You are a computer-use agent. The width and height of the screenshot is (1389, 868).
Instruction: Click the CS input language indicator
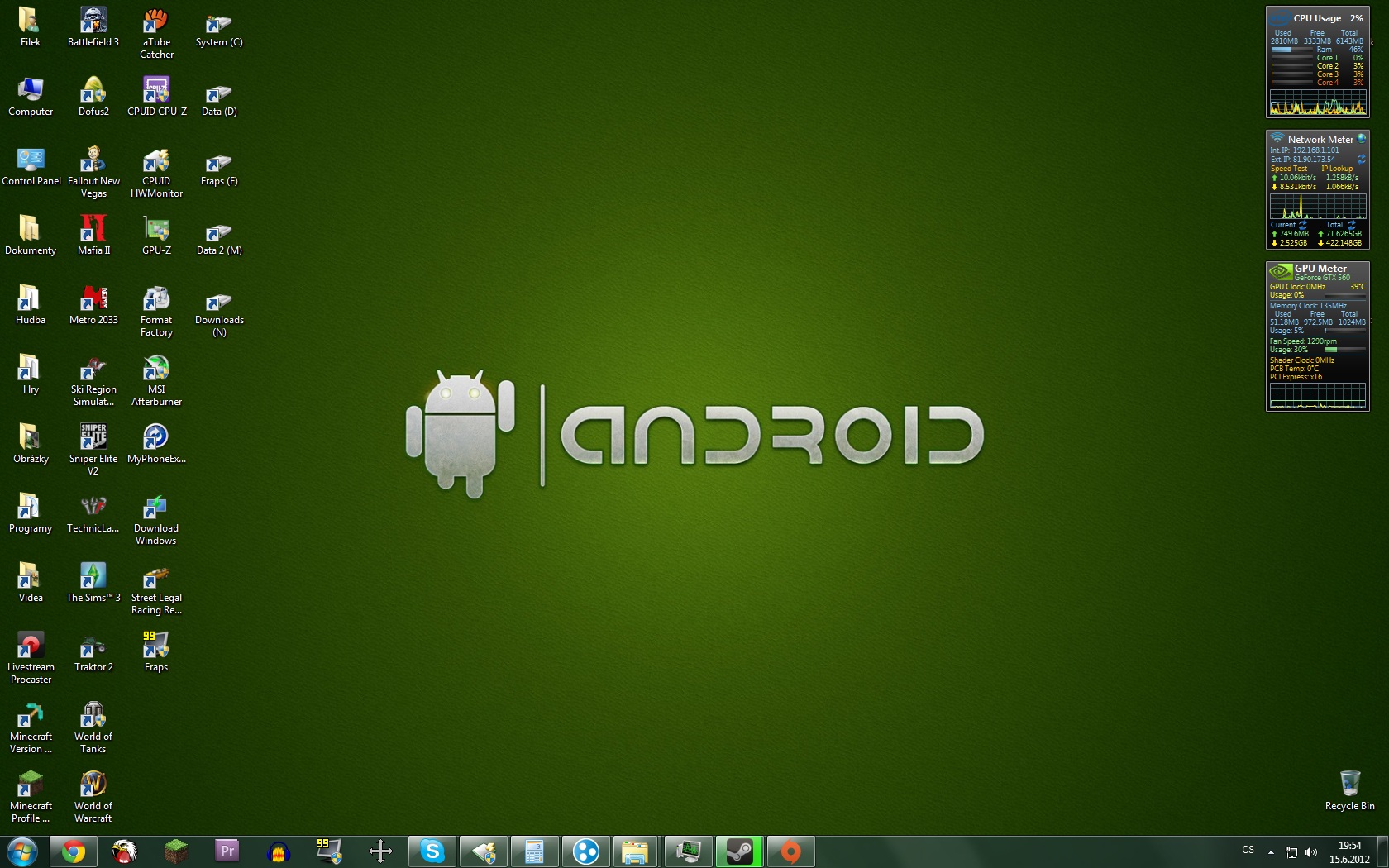coord(1248,850)
